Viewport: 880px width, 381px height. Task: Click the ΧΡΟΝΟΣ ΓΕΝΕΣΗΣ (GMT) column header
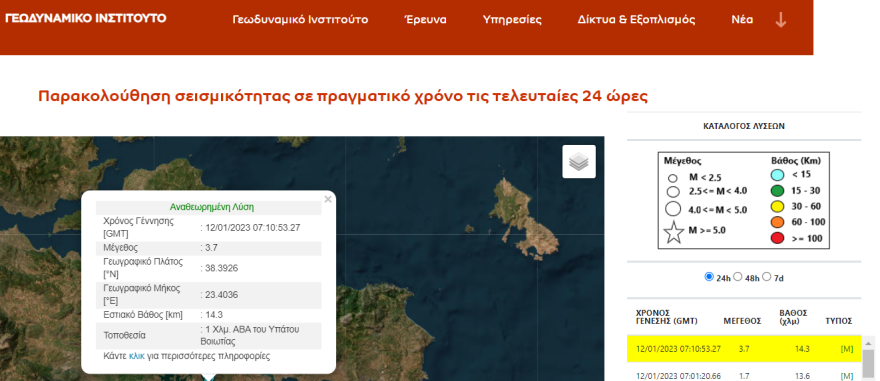[667, 317]
